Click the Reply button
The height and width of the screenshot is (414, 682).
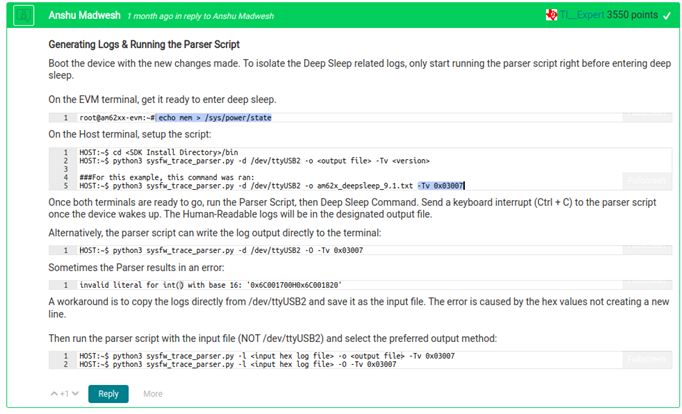[108, 394]
